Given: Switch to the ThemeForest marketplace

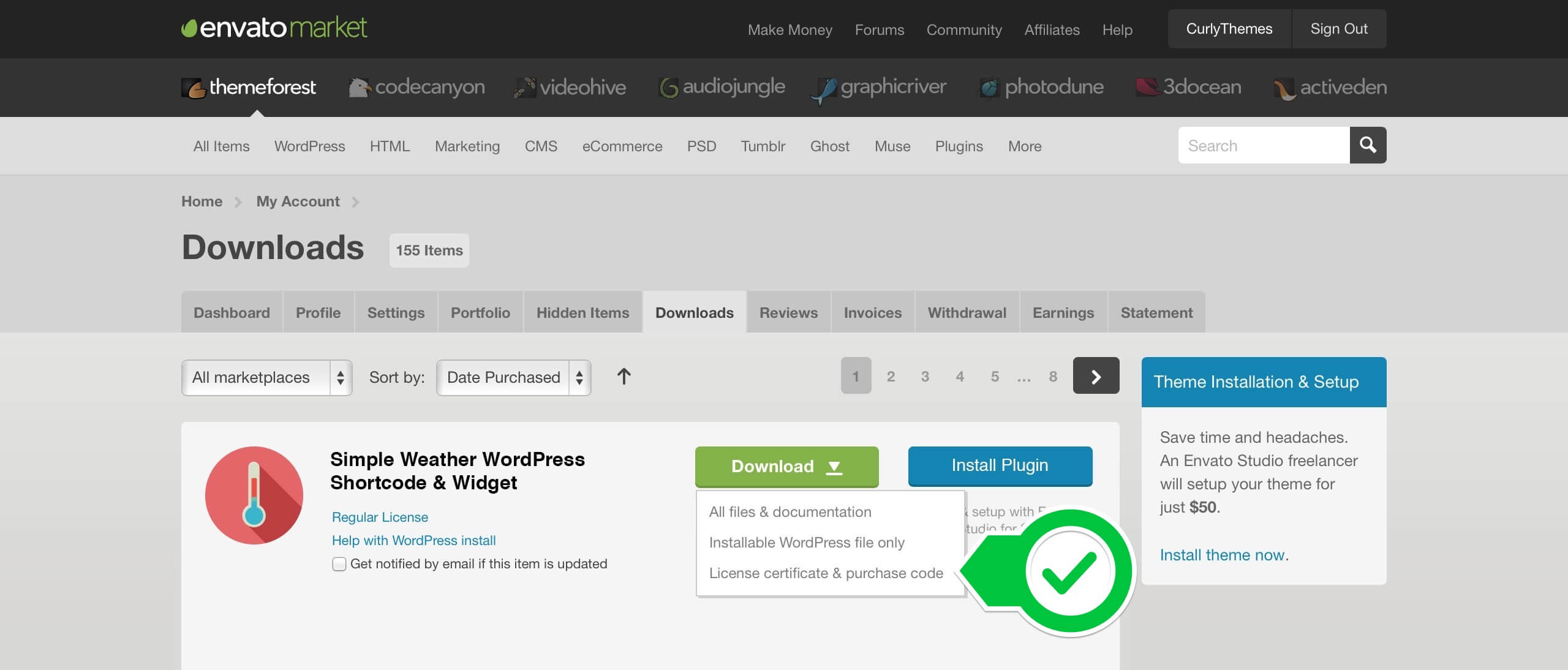Looking at the screenshot, I should click(x=249, y=87).
